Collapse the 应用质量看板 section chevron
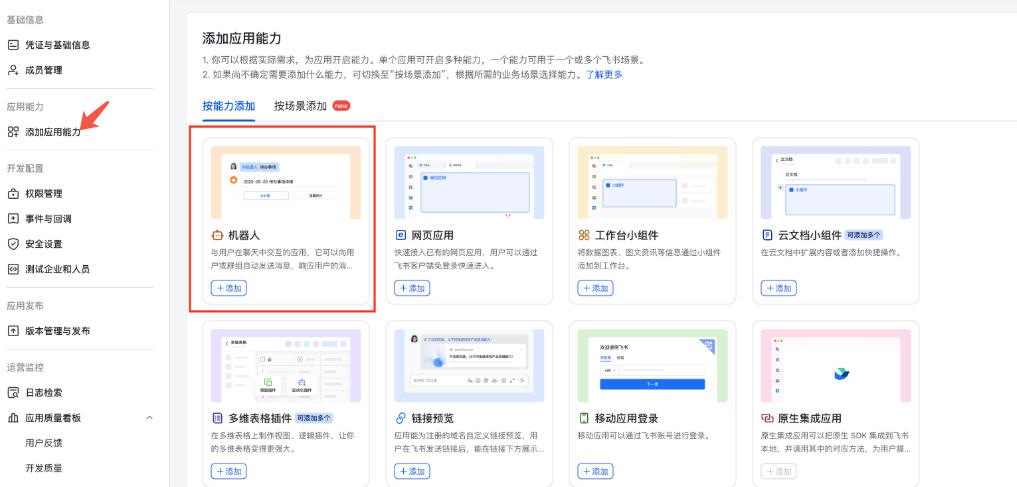1017x487 pixels. click(149, 418)
